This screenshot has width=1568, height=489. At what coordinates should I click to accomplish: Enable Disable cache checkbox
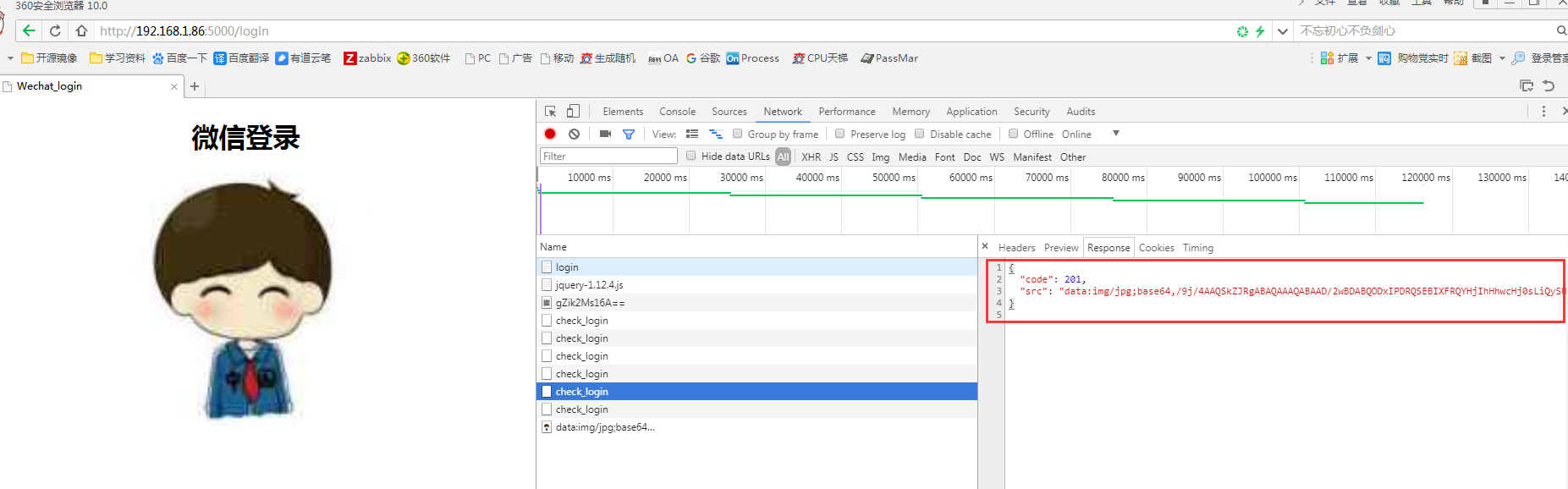click(920, 134)
